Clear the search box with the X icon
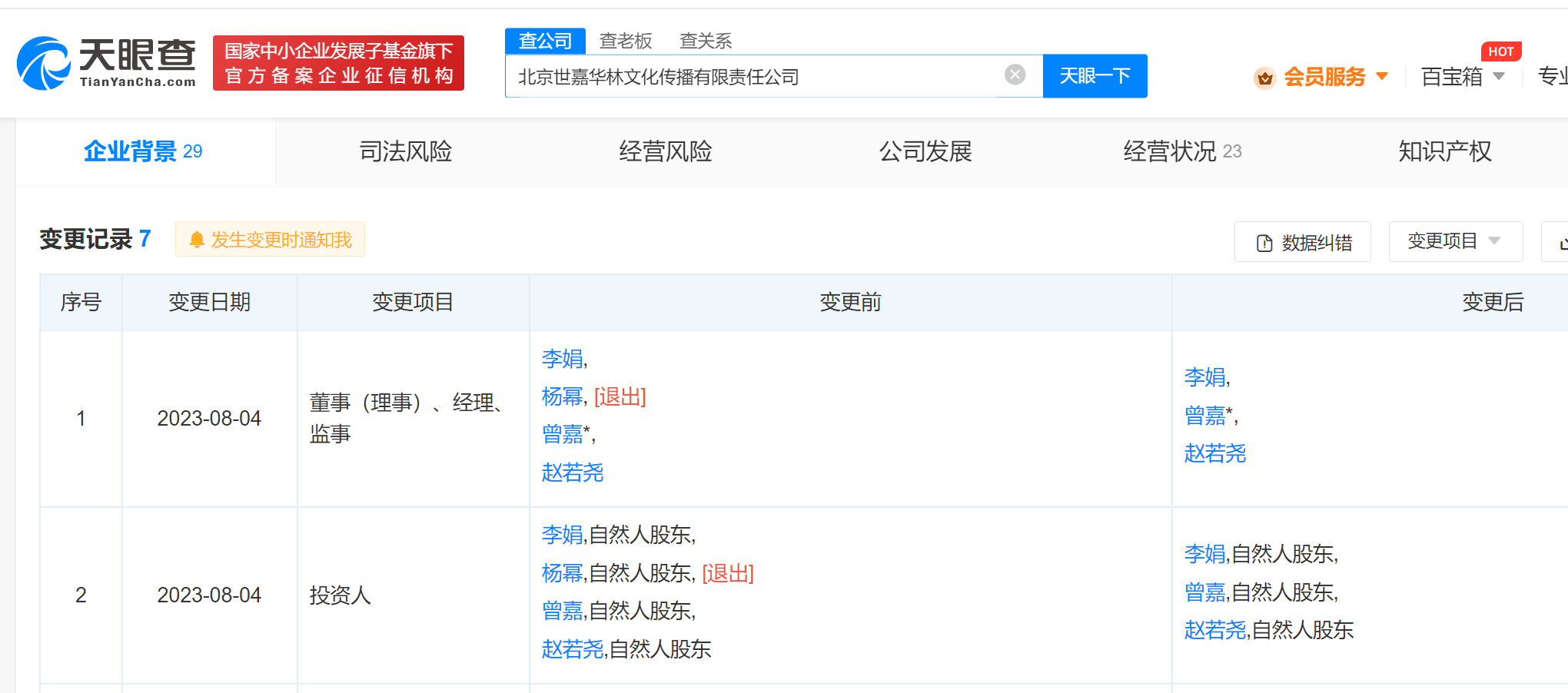The height and width of the screenshot is (693, 1568). tap(1015, 75)
